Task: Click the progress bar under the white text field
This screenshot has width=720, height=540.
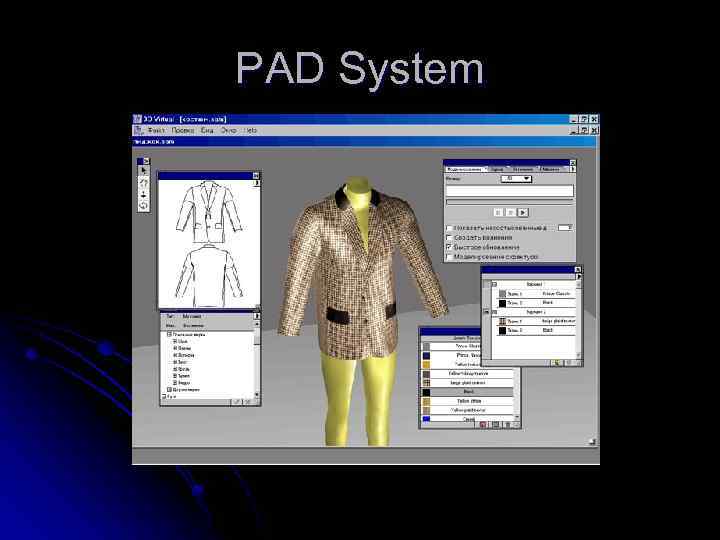Action: (510, 202)
